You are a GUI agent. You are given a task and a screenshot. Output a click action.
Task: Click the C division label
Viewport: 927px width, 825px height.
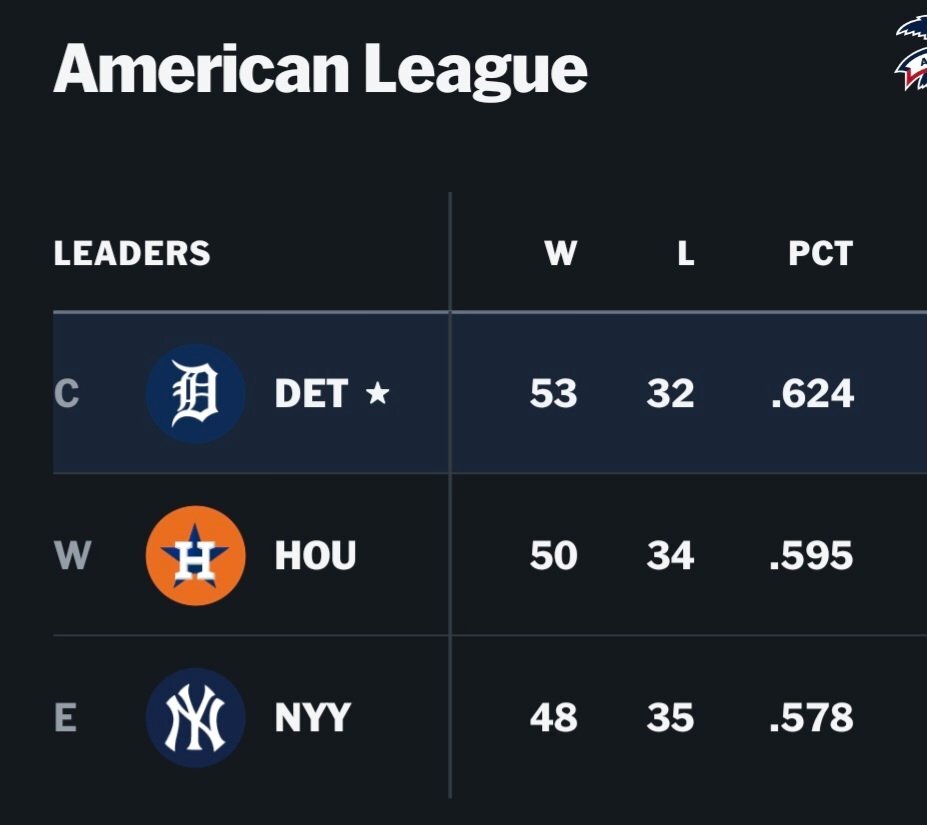(x=66, y=393)
